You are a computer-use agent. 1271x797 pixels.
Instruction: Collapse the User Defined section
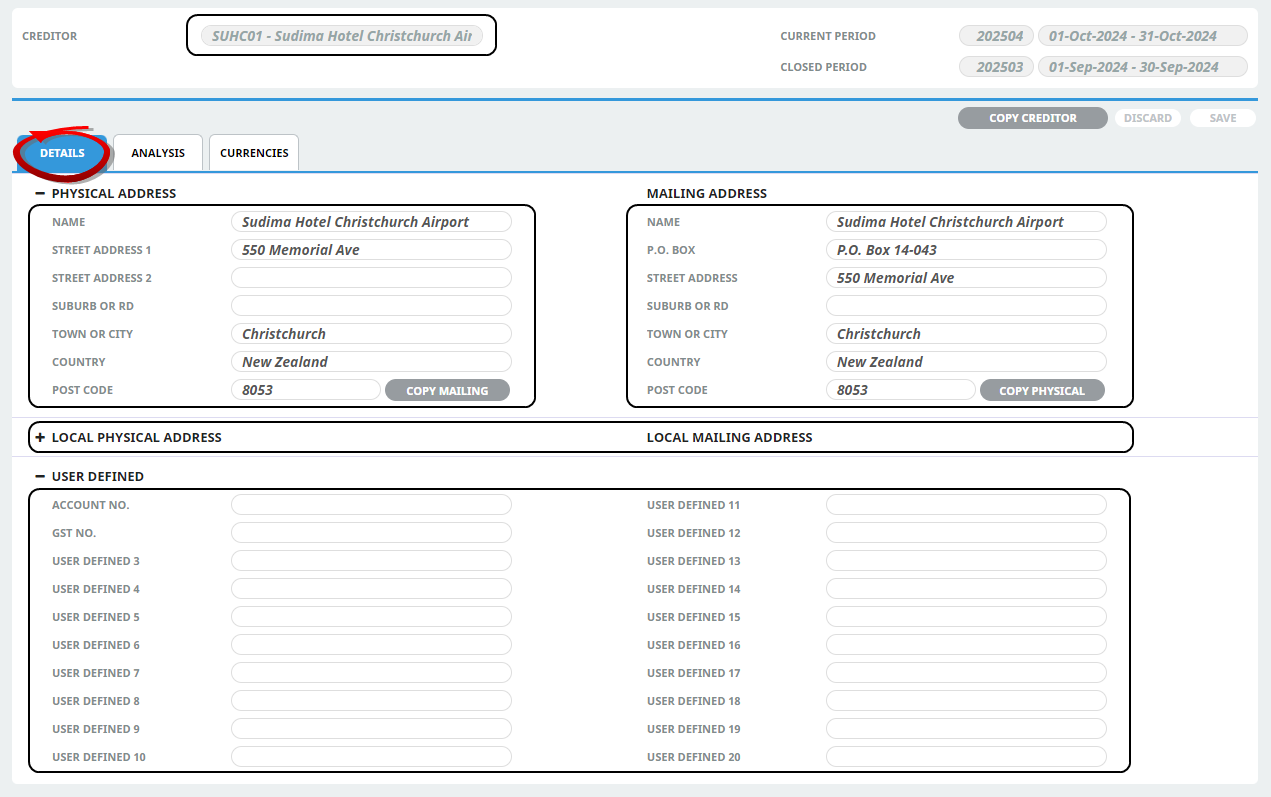40,477
